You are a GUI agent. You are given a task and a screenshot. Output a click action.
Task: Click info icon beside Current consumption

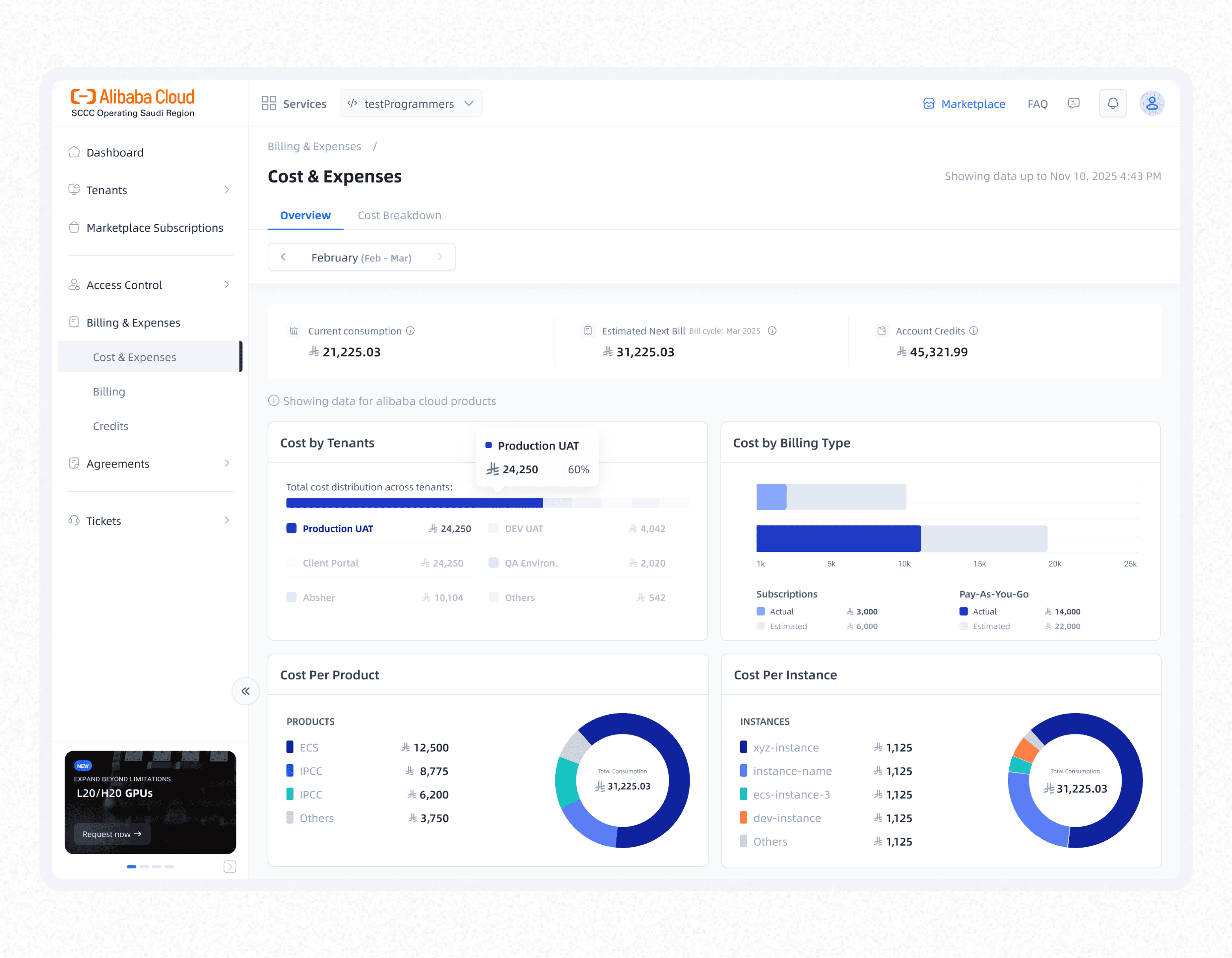coord(411,331)
